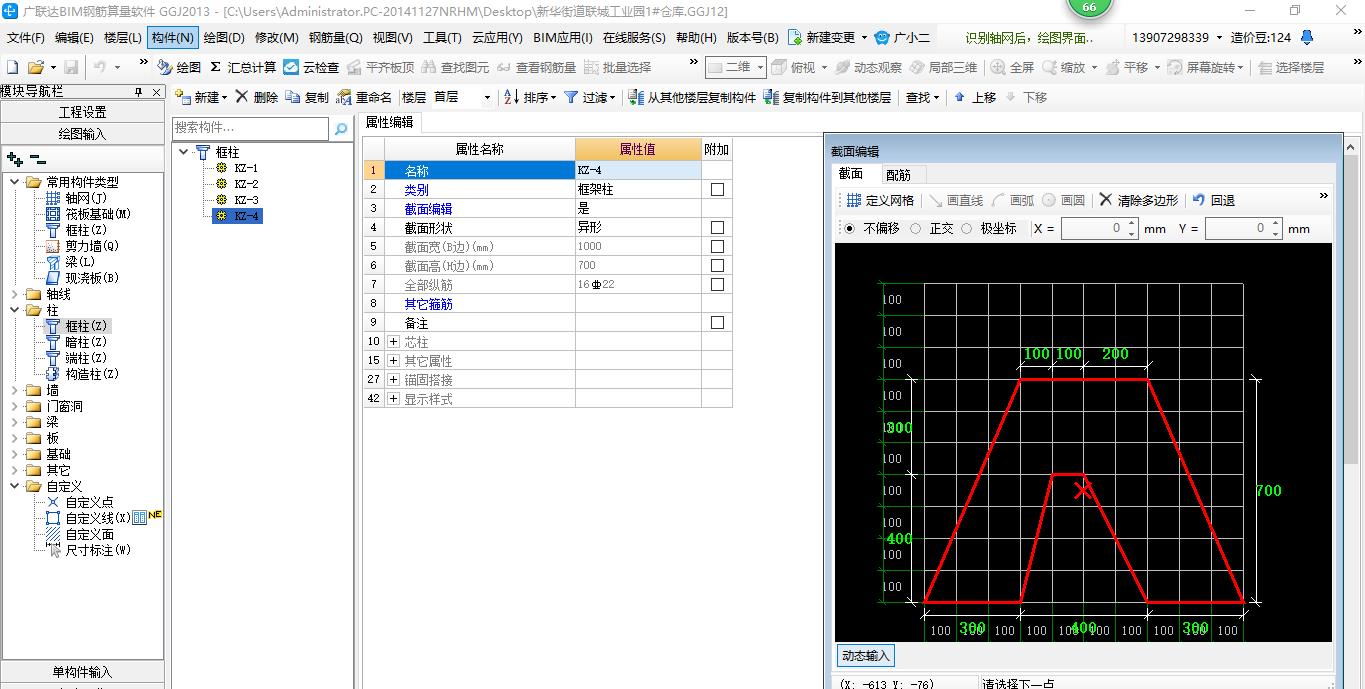Open 查看钢筋量 rebar quantity viewer

click(537, 67)
